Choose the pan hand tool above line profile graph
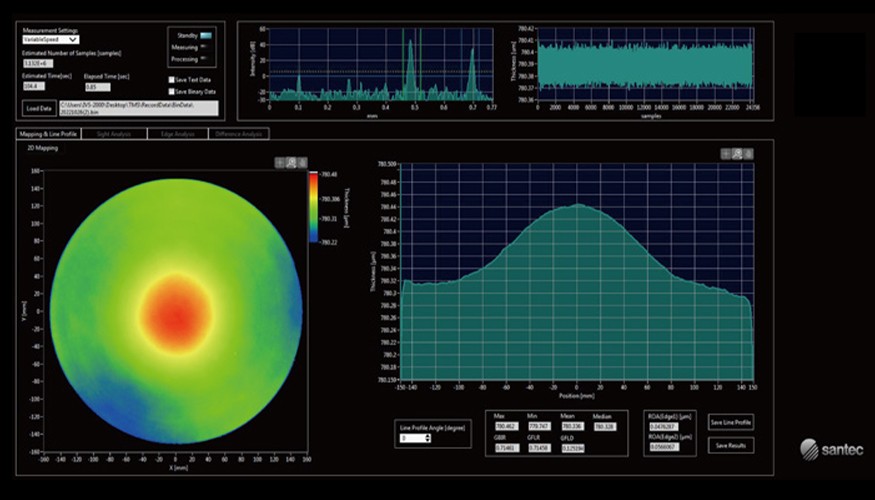Image resolution: width=875 pixels, height=500 pixels. coord(748,154)
